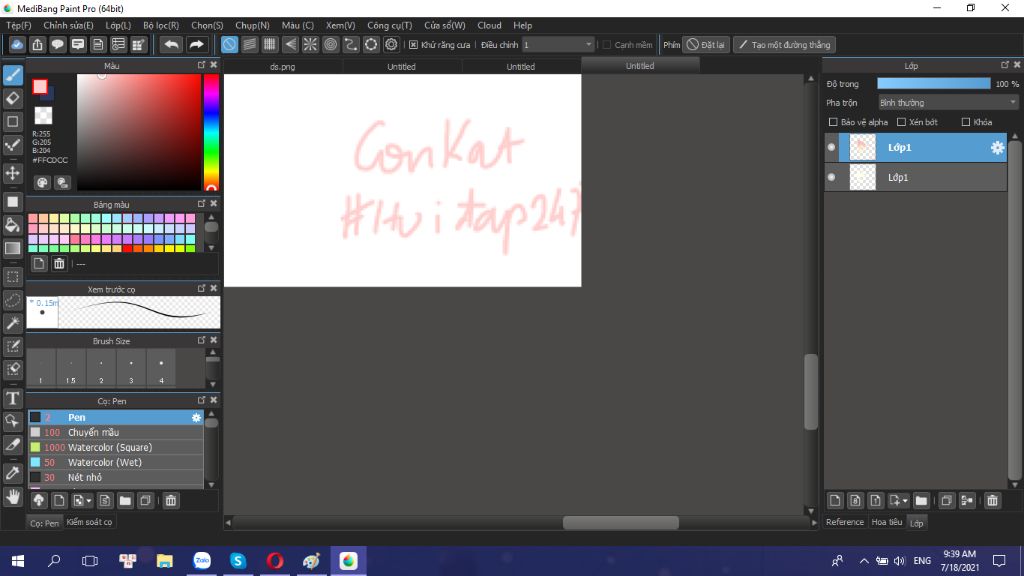Click the export share icon in toolbar
This screenshot has width=1024, height=576.
pos(37,44)
